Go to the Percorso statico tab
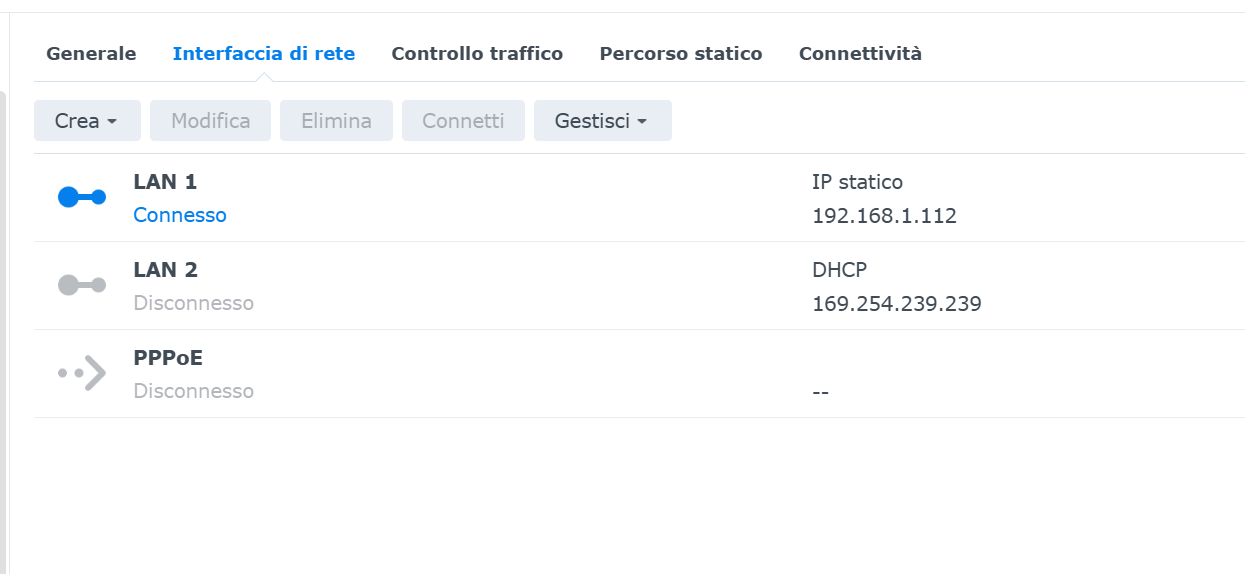 point(681,54)
